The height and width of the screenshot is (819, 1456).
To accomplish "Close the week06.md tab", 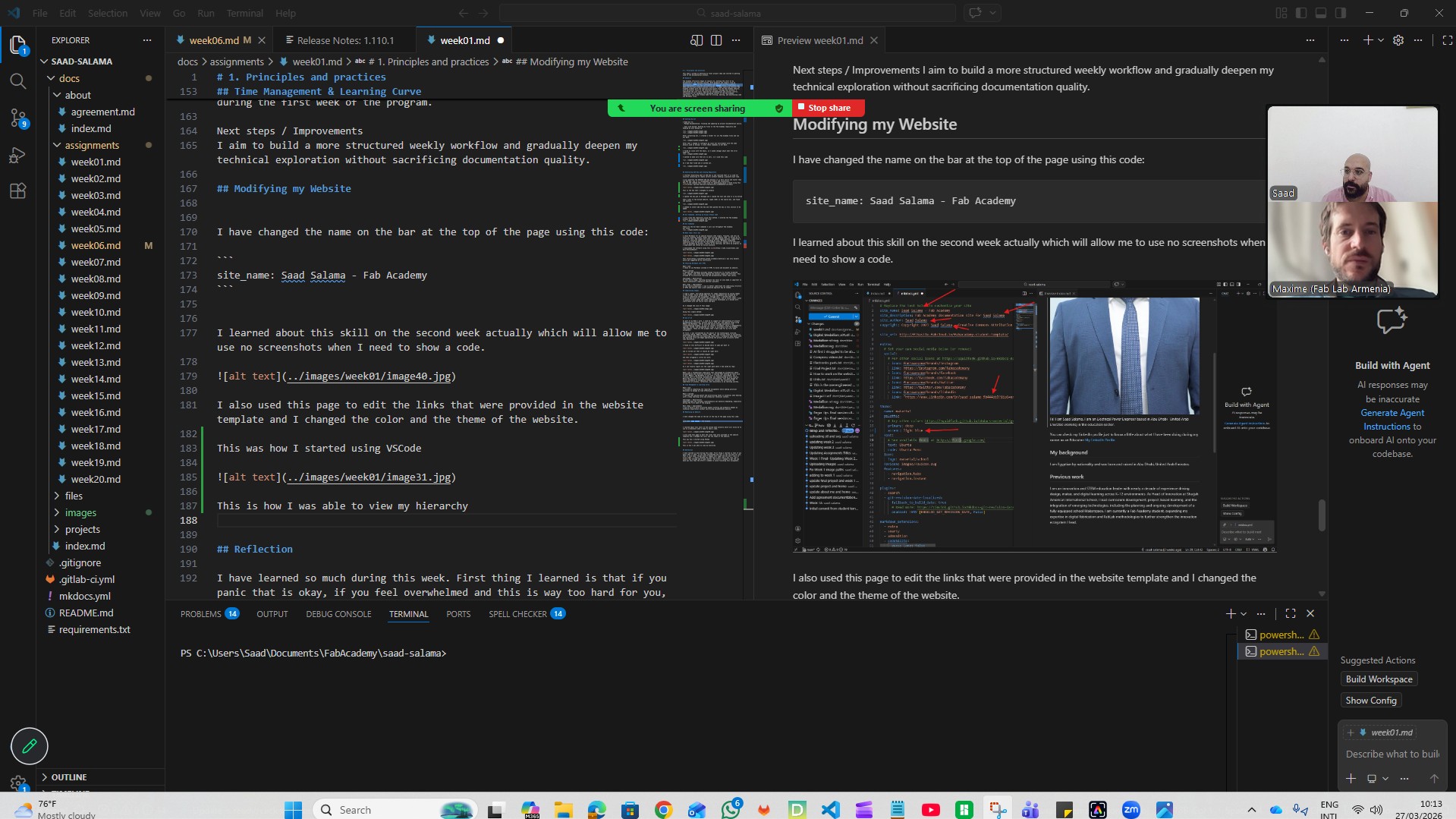I will pos(262,40).
